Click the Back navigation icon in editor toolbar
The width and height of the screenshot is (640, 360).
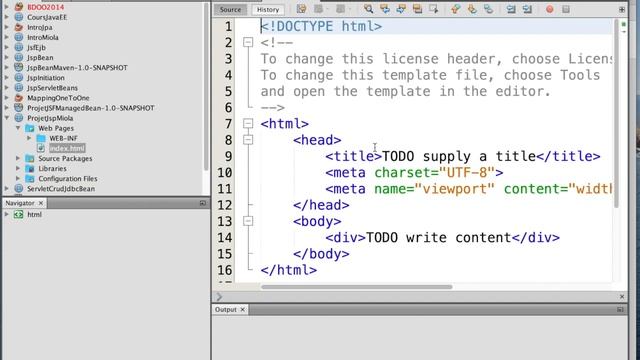click(x=318, y=9)
